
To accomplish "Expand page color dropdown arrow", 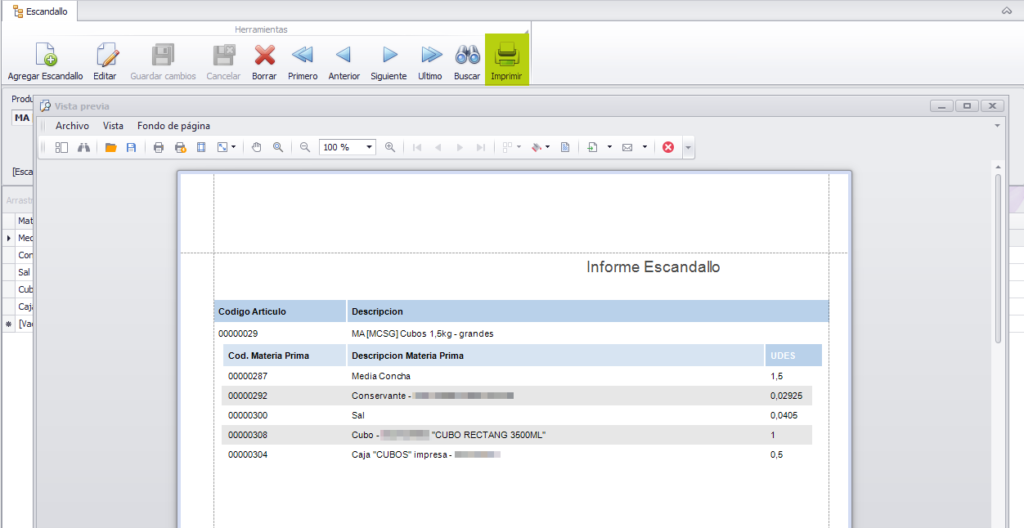I will pos(547,148).
